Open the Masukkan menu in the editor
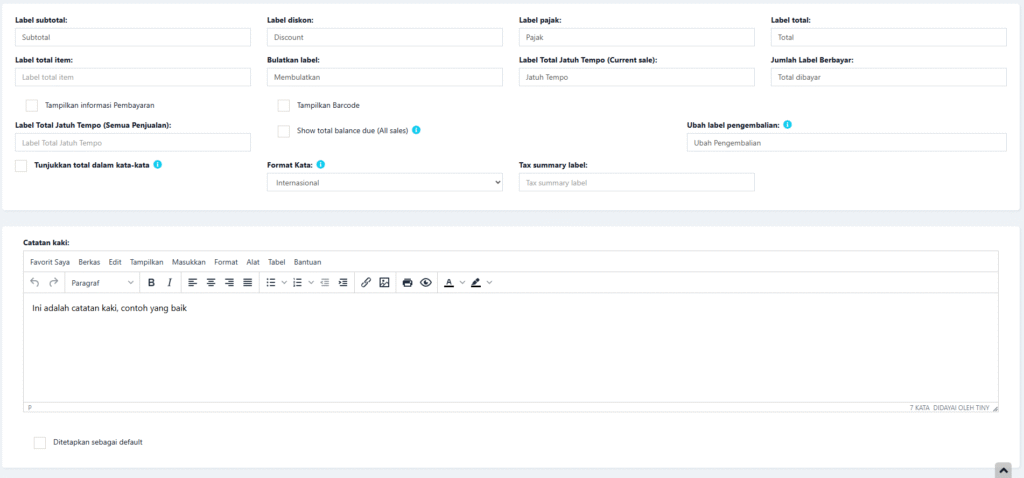Image resolution: width=1024 pixels, height=478 pixels. (188, 262)
